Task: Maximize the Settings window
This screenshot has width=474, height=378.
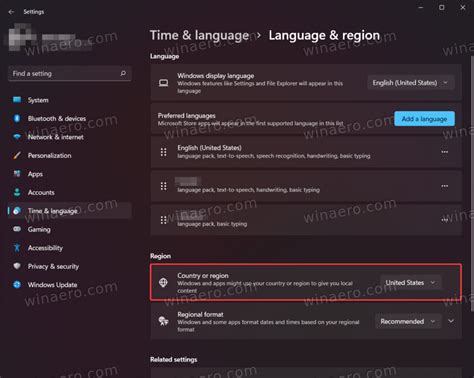Action: click(x=442, y=7)
